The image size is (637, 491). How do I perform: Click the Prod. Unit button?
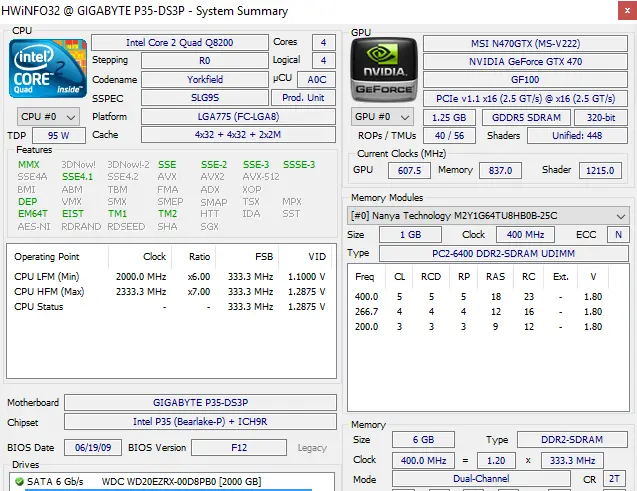303,98
